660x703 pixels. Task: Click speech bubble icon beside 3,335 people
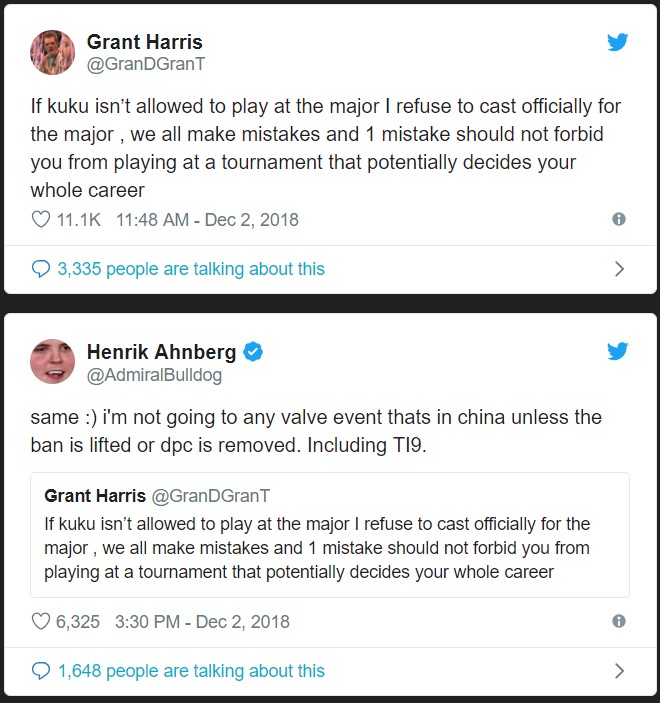click(41, 268)
